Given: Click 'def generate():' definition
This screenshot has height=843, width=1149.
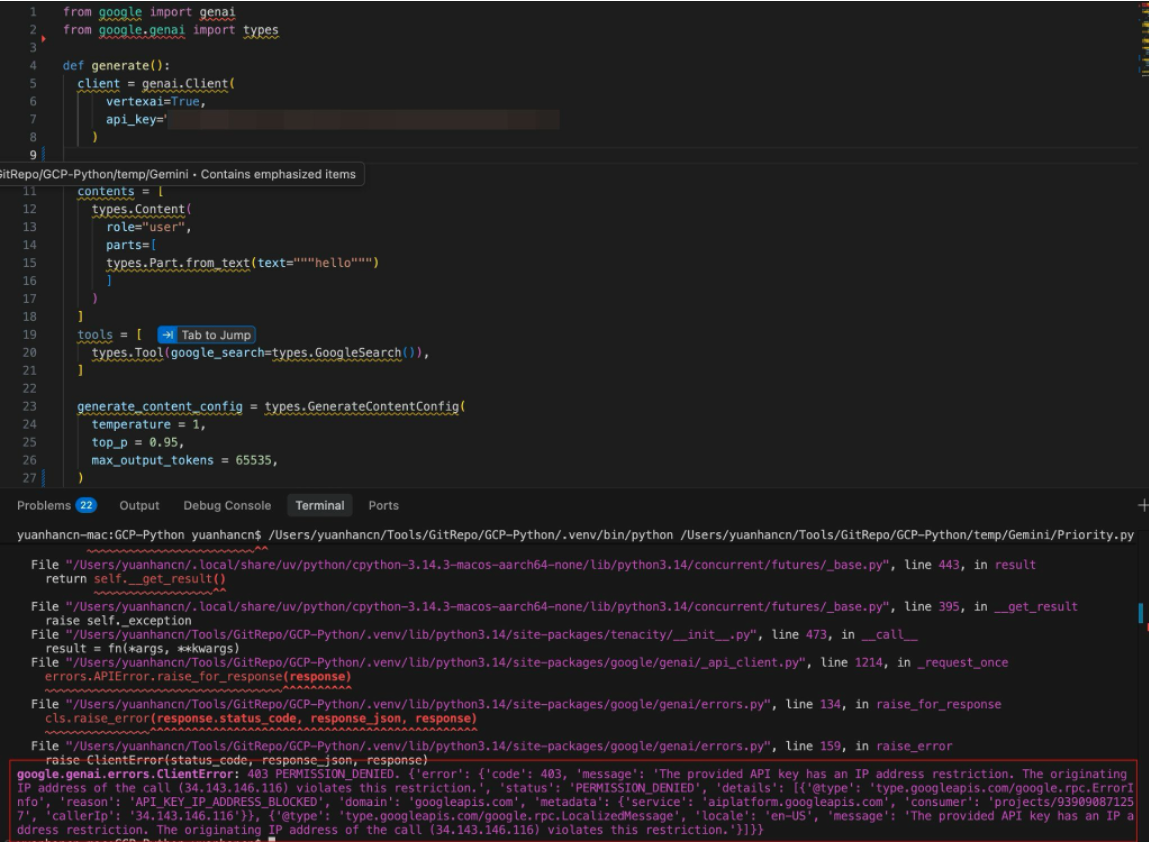Looking at the screenshot, I should point(116,66).
